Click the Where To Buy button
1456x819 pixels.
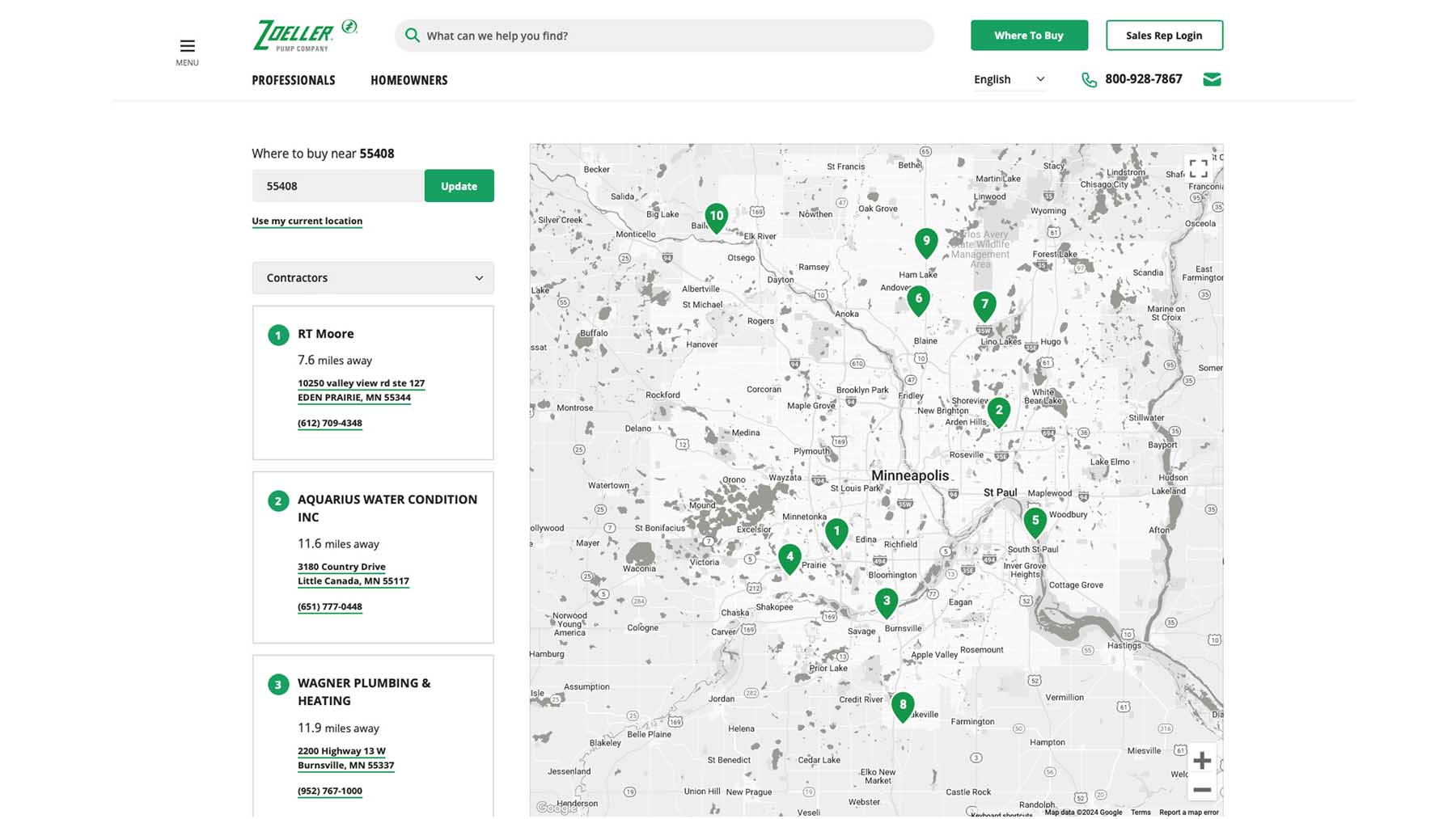[1028, 36]
